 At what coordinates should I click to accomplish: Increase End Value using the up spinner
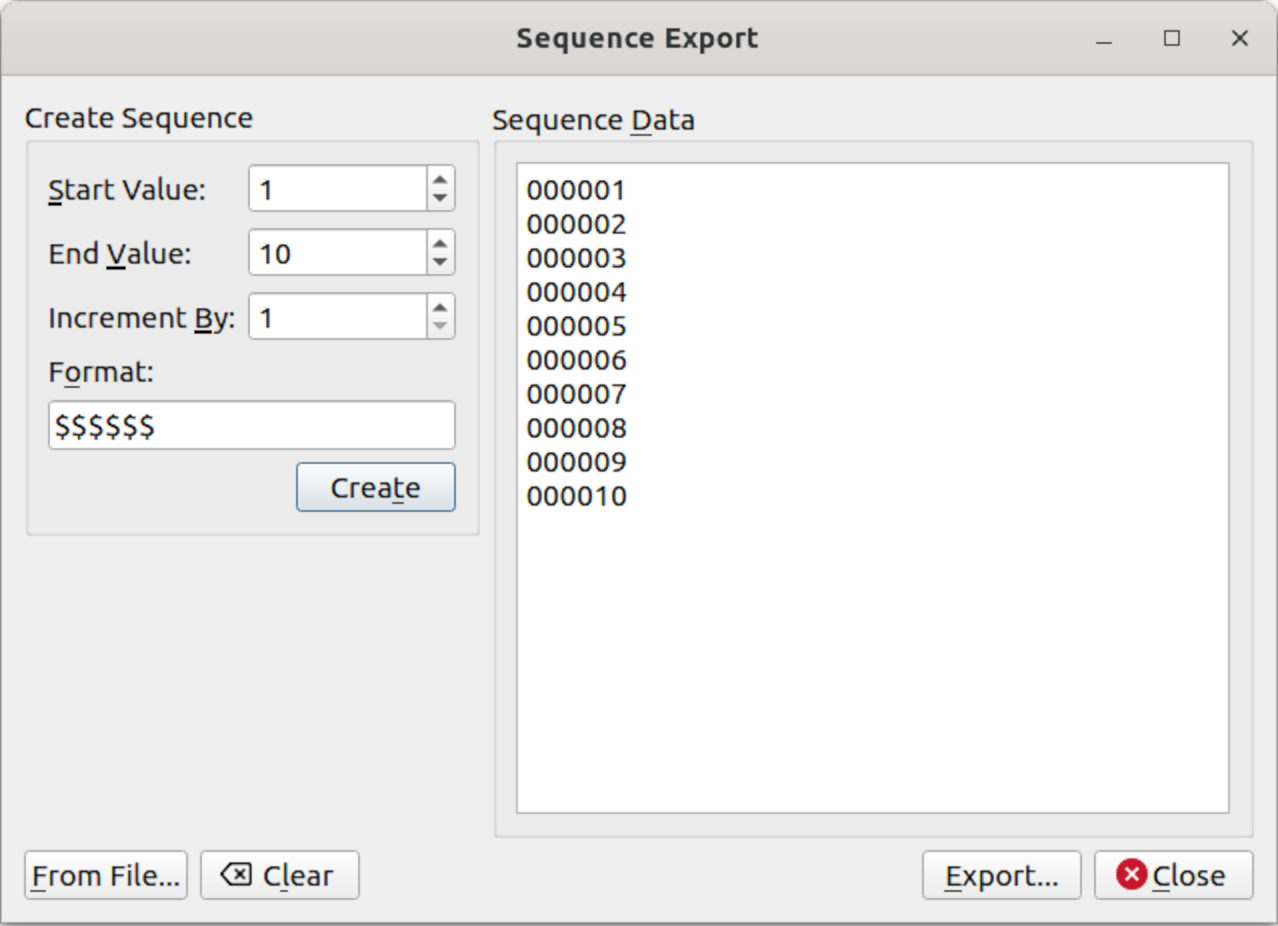[440, 243]
